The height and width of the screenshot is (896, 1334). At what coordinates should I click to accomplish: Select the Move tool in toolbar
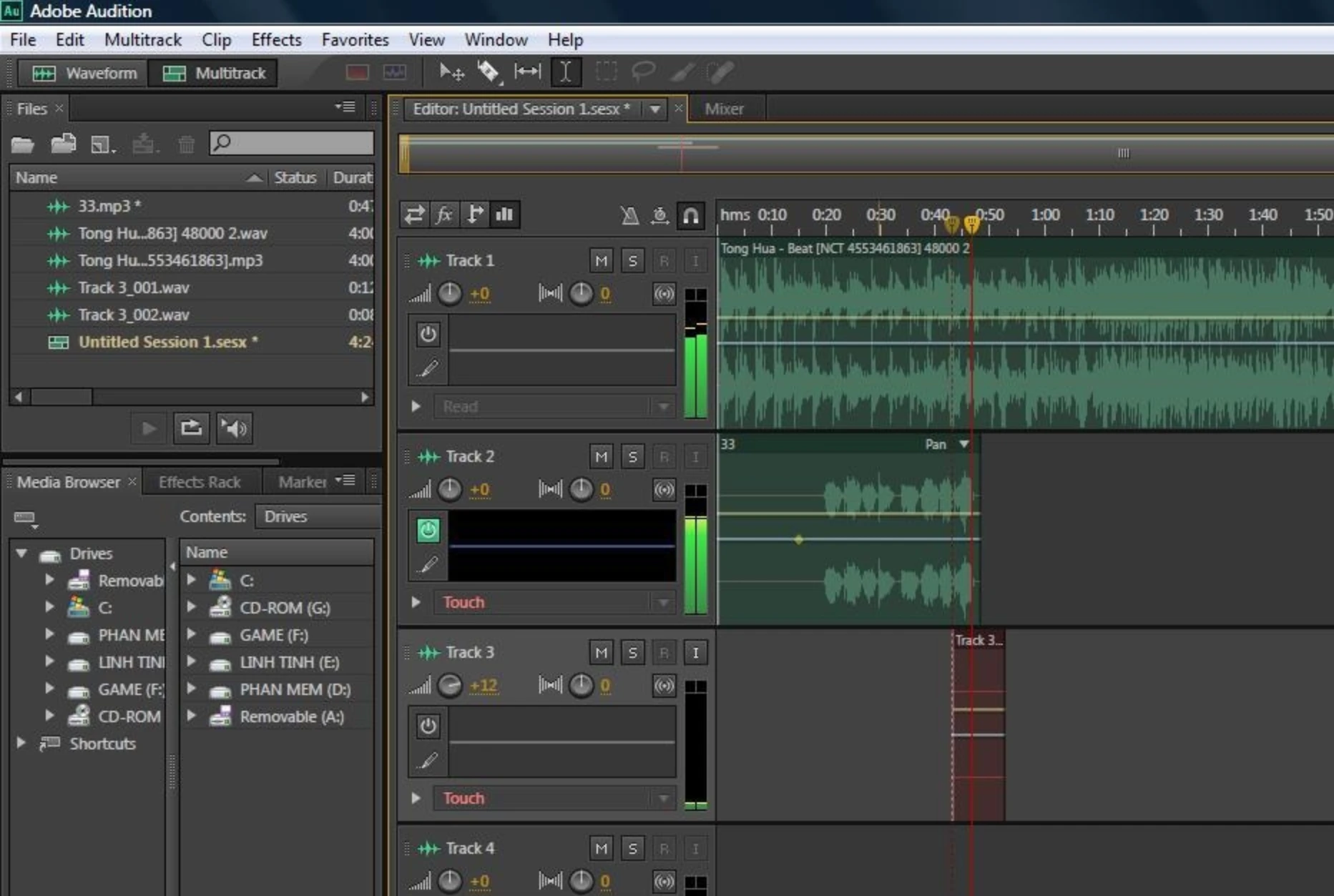pos(451,72)
